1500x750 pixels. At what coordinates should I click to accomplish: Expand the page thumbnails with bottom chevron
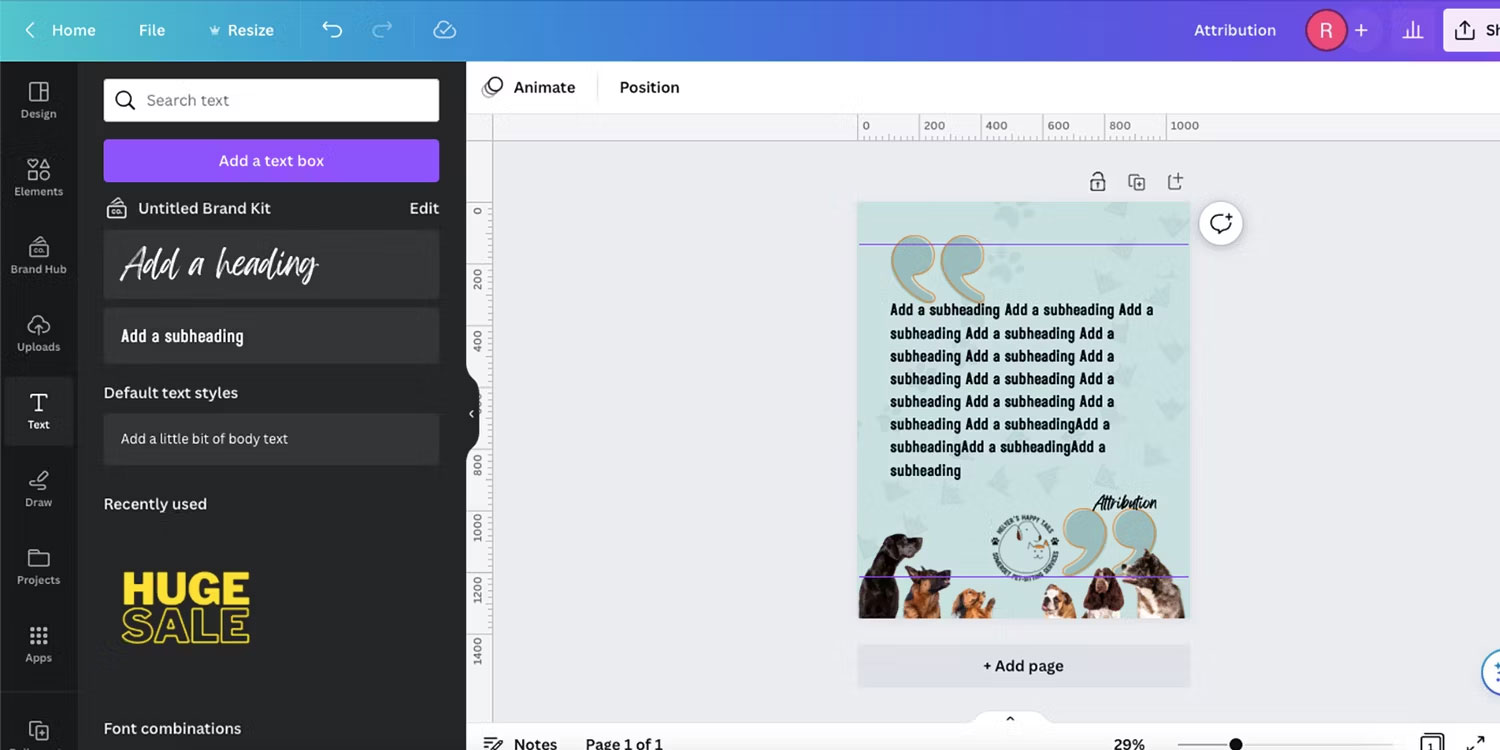1009,717
